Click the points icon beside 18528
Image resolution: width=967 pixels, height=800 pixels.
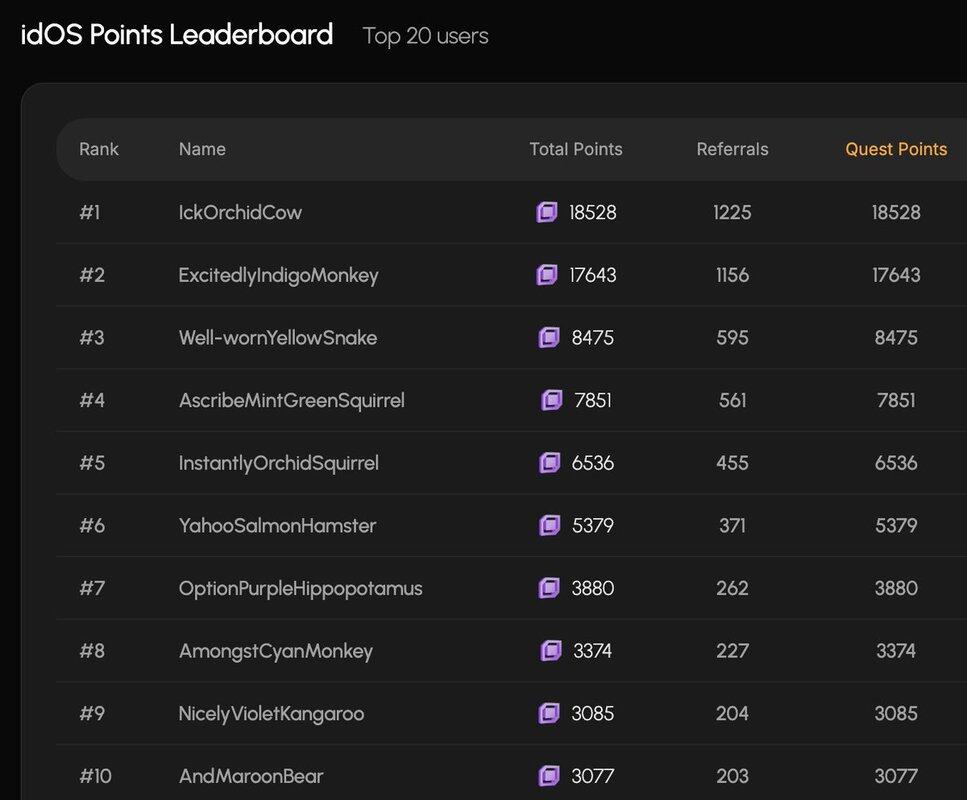[x=546, y=212]
